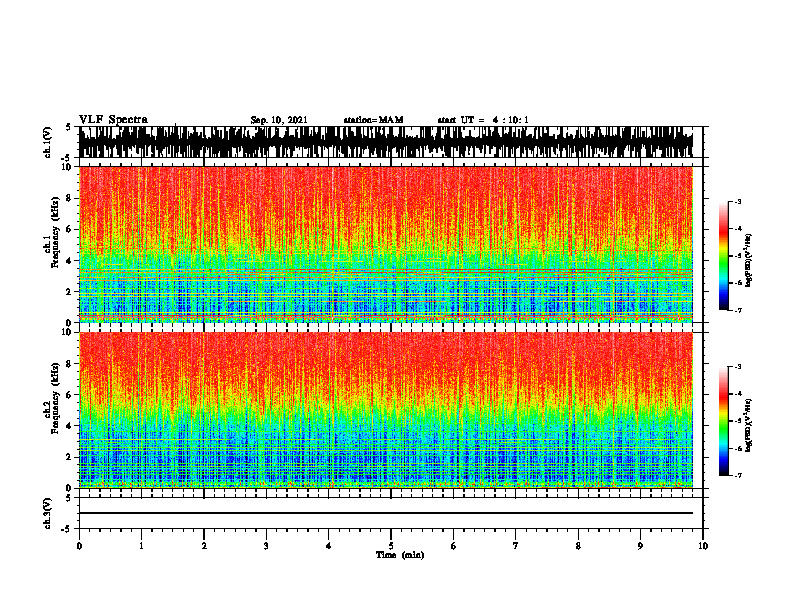This screenshot has height=612, width=792.
Task: Click the "VLF Spectra" plot title
Action: [x=113, y=120]
